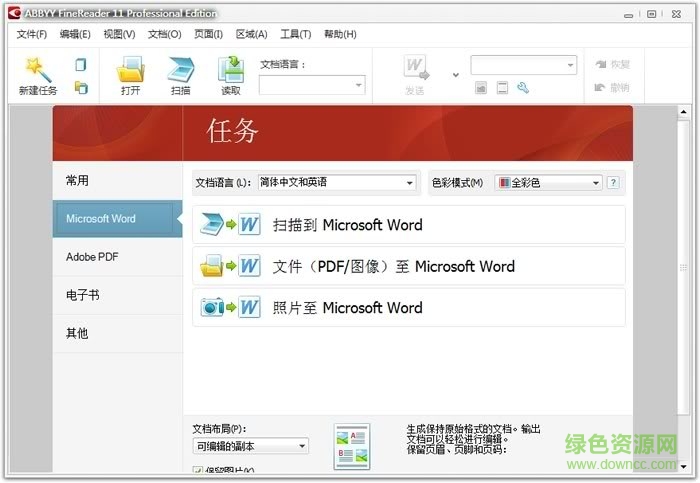Screen dimensions: 700x483
Task: Click the 发送 (Send) Word icon
Action: 415,68
